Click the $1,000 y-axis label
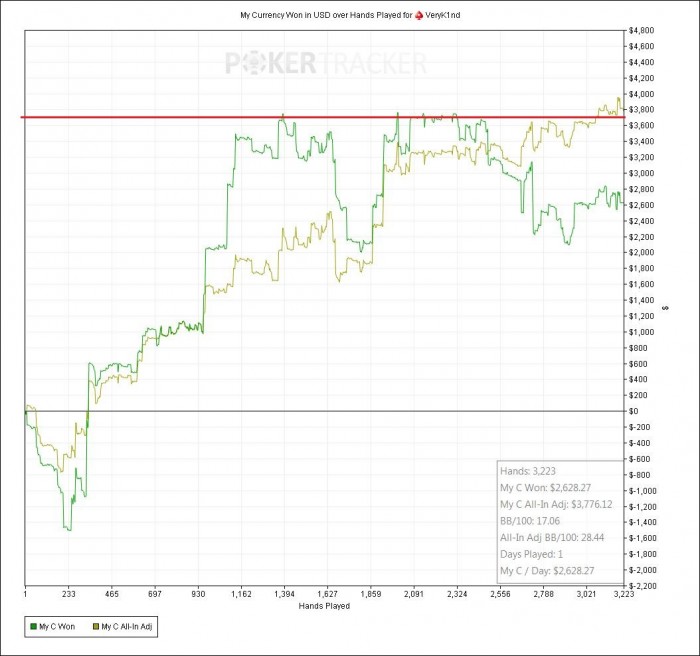 [641, 332]
